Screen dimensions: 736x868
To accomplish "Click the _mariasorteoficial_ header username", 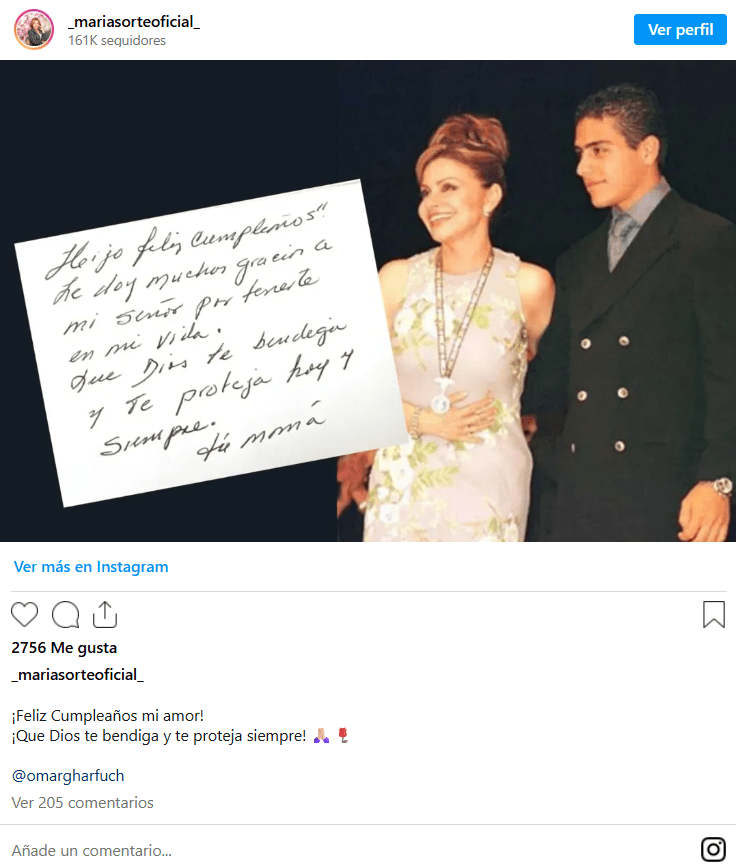I will (133, 22).
